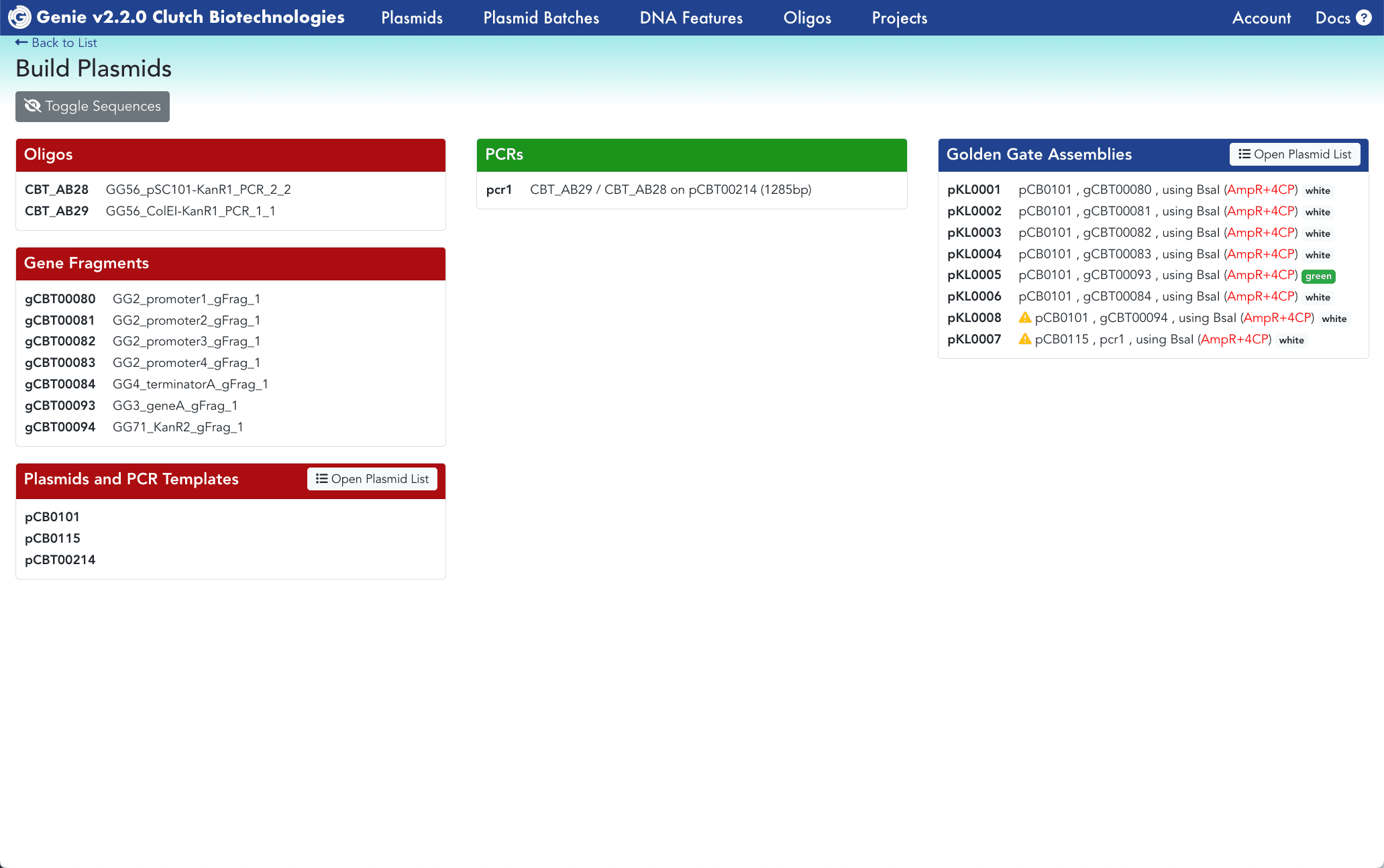This screenshot has width=1384, height=868.
Task: Open the Account menu
Action: [1261, 18]
